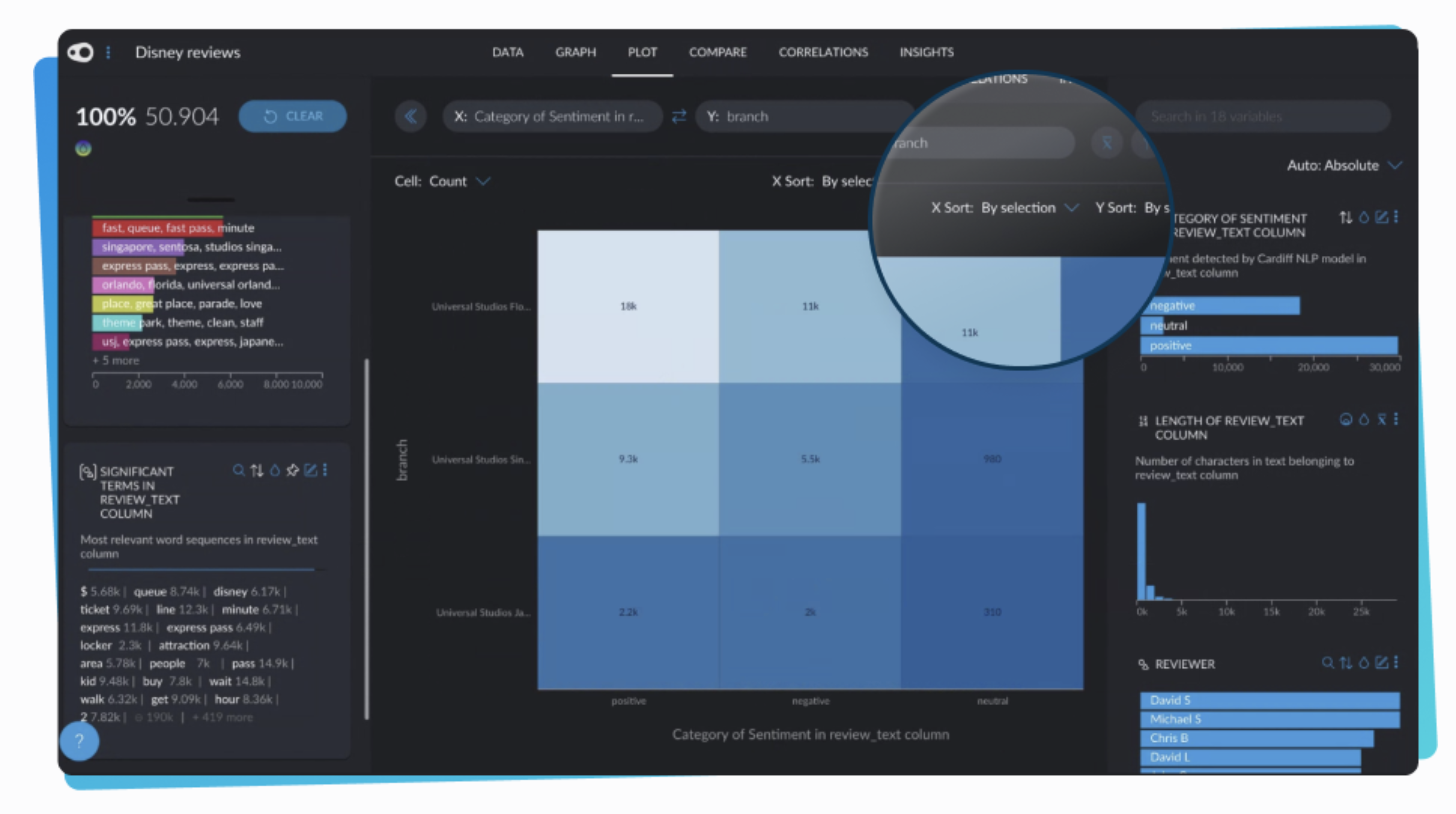Click the app logo in the top-left corner
Image resolution: width=1456 pixels, height=814 pixels.
pyautogui.click(x=80, y=52)
